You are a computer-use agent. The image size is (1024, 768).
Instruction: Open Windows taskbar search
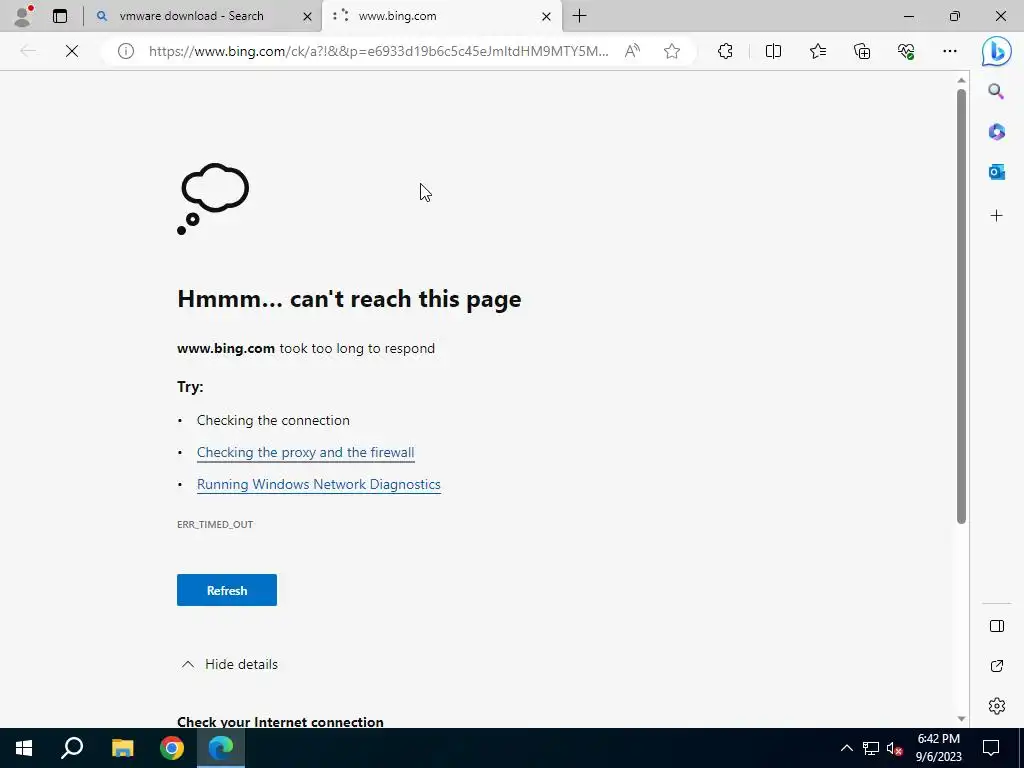(x=72, y=748)
